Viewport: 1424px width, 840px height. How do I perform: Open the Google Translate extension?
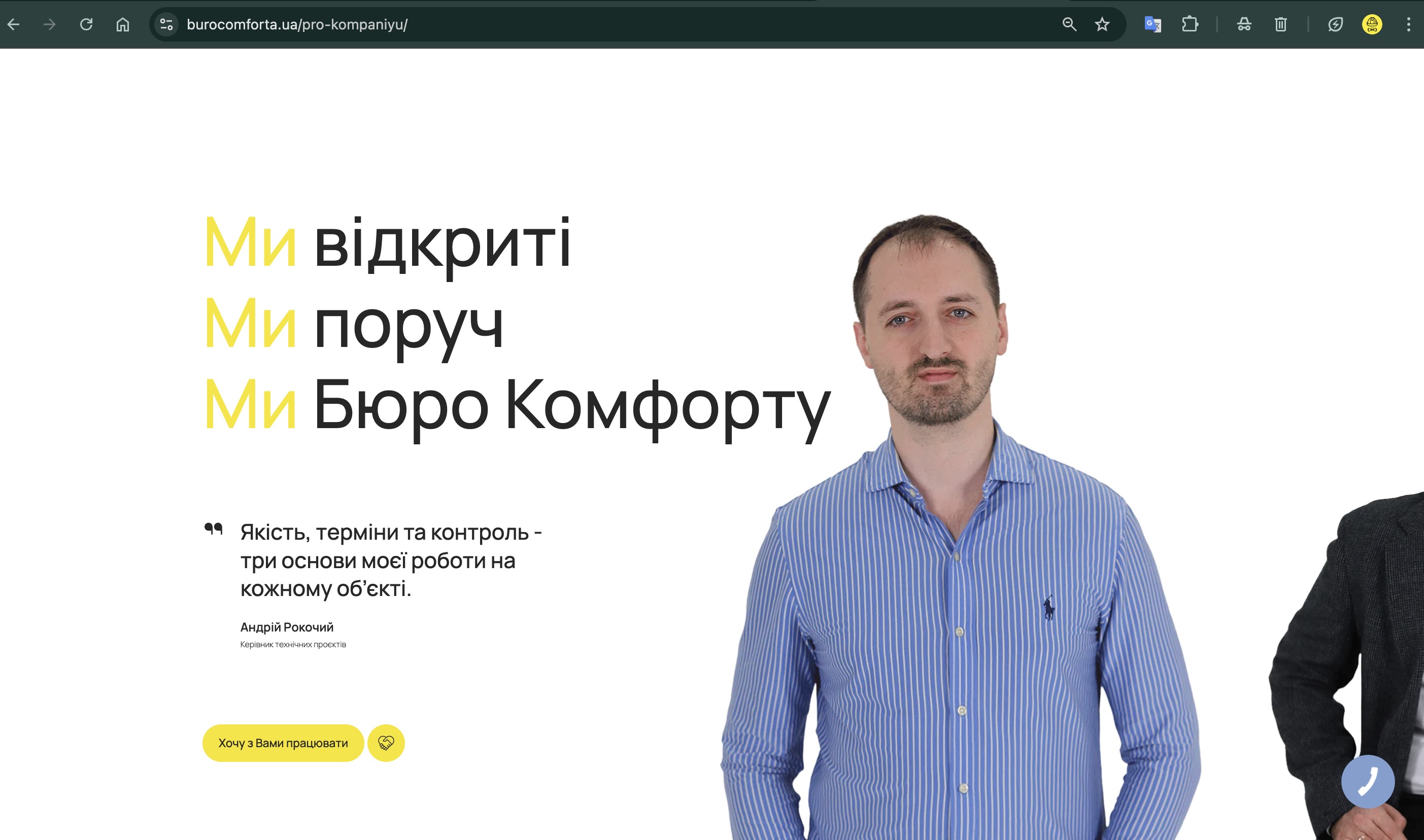pos(1153,24)
